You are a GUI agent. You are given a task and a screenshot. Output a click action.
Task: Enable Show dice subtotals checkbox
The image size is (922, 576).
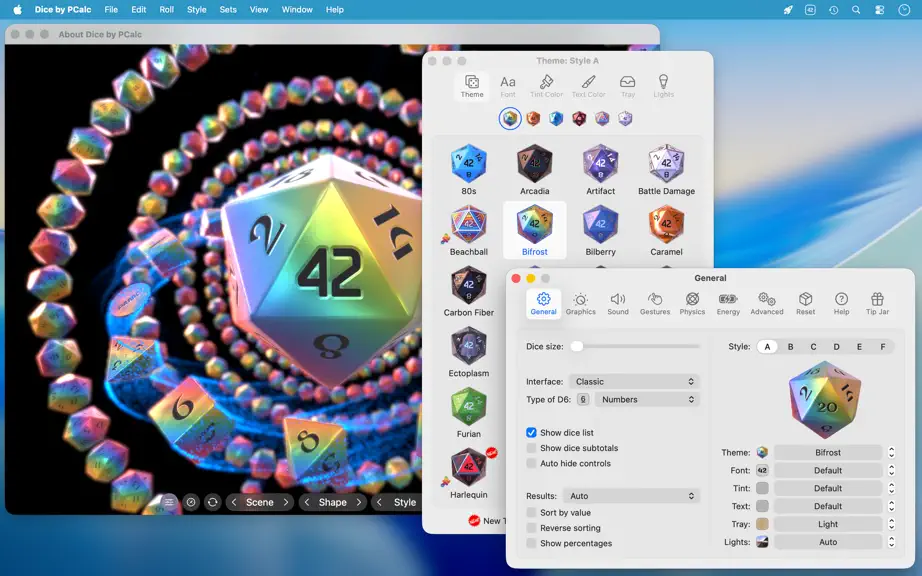[x=531, y=448]
